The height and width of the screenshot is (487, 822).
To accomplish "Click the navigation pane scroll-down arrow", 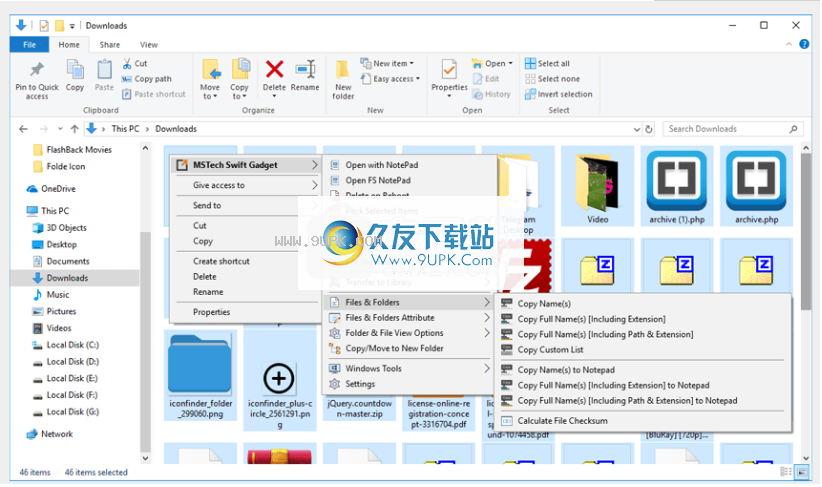I will pyautogui.click(x=145, y=458).
